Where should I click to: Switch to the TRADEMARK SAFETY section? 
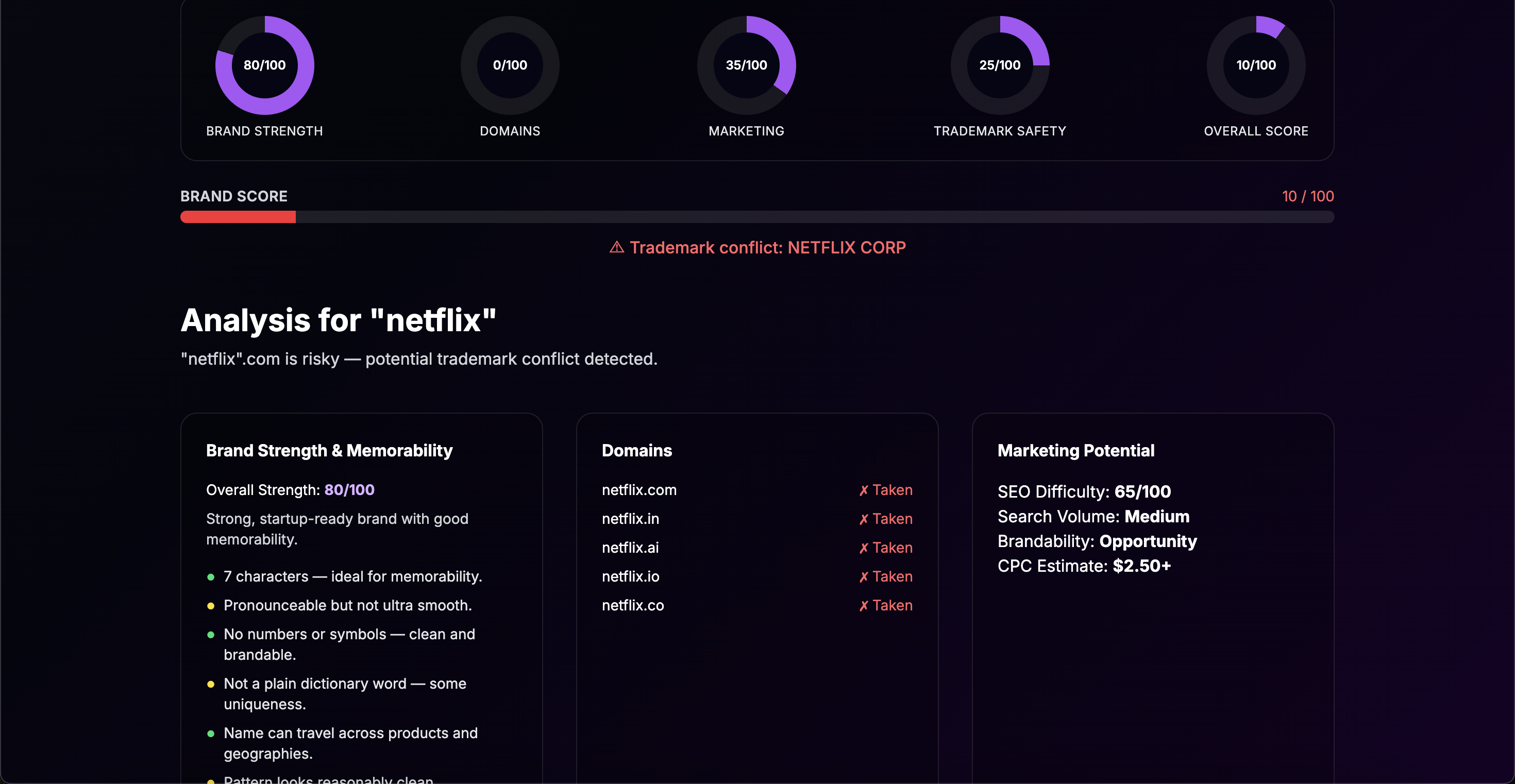1000,131
